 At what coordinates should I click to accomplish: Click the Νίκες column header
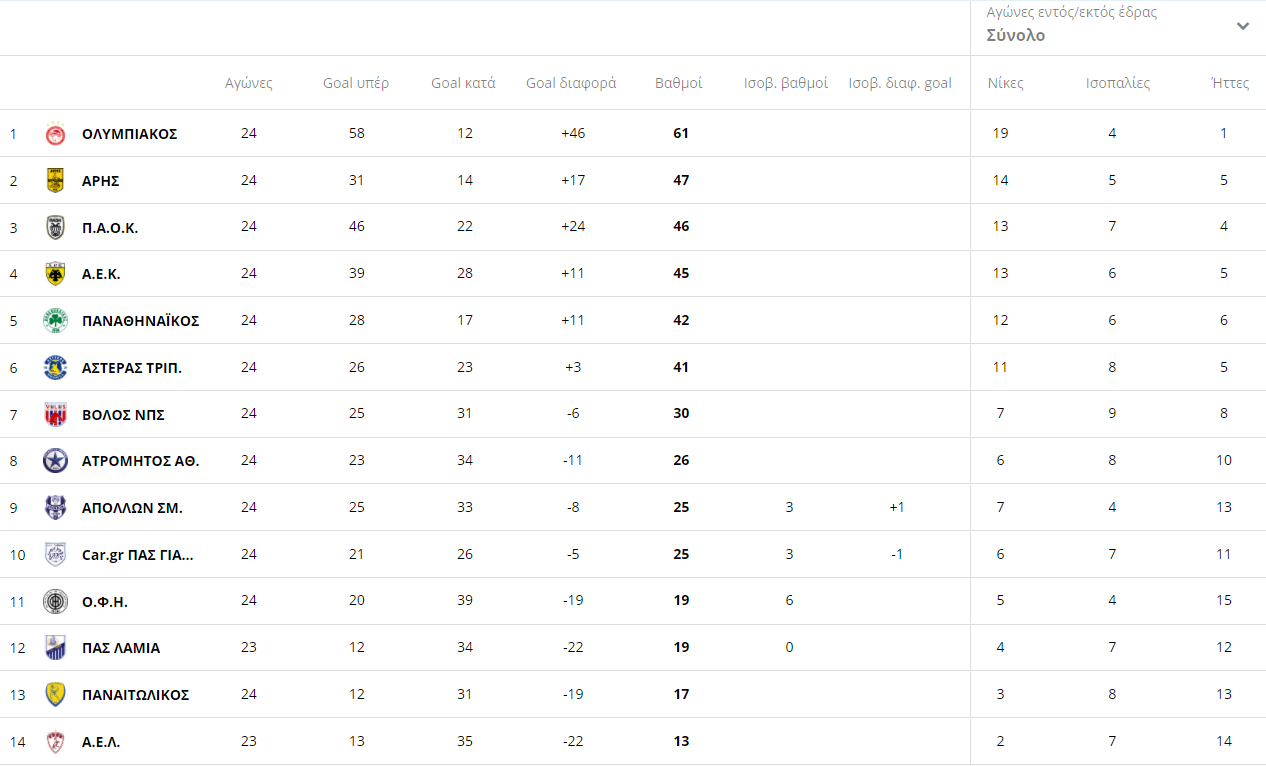[x=1005, y=83]
